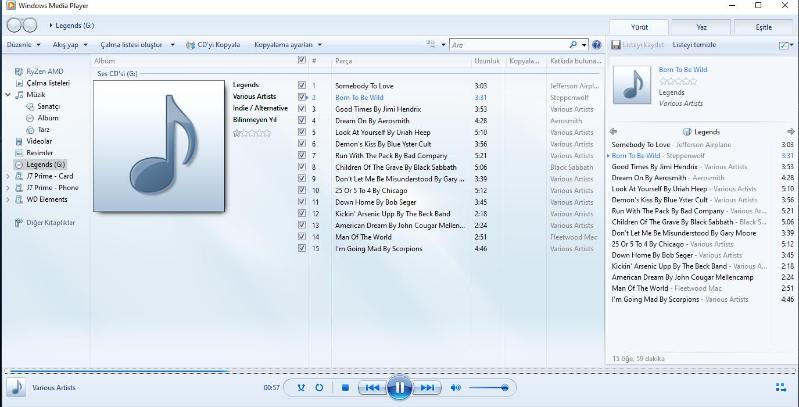The height and width of the screenshot is (407, 799).
Task: Click the music note icon in bottom bar
Action: click(x=16, y=387)
